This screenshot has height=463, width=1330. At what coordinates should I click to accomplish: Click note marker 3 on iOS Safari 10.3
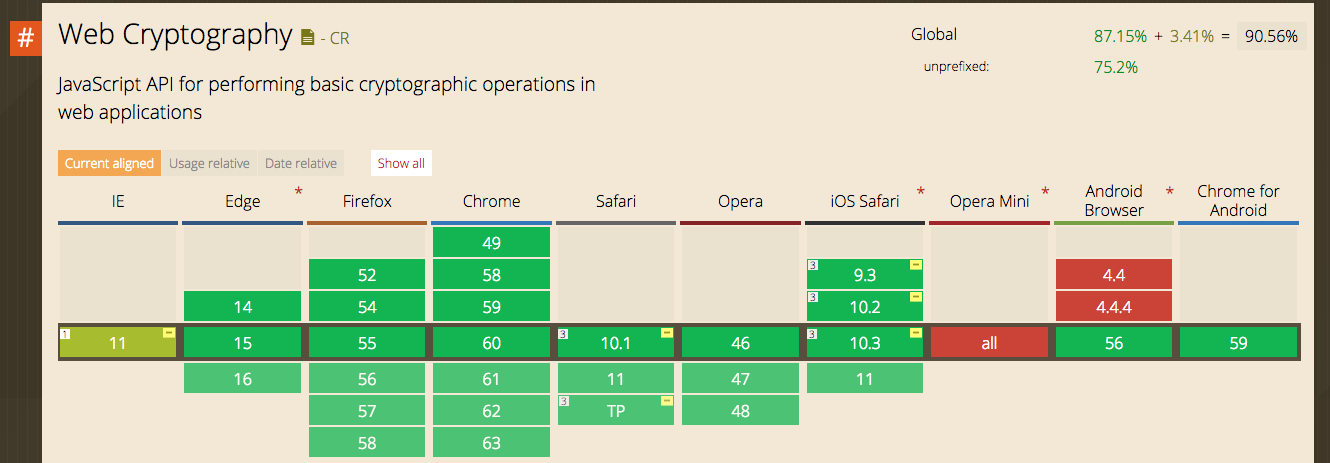point(812,334)
